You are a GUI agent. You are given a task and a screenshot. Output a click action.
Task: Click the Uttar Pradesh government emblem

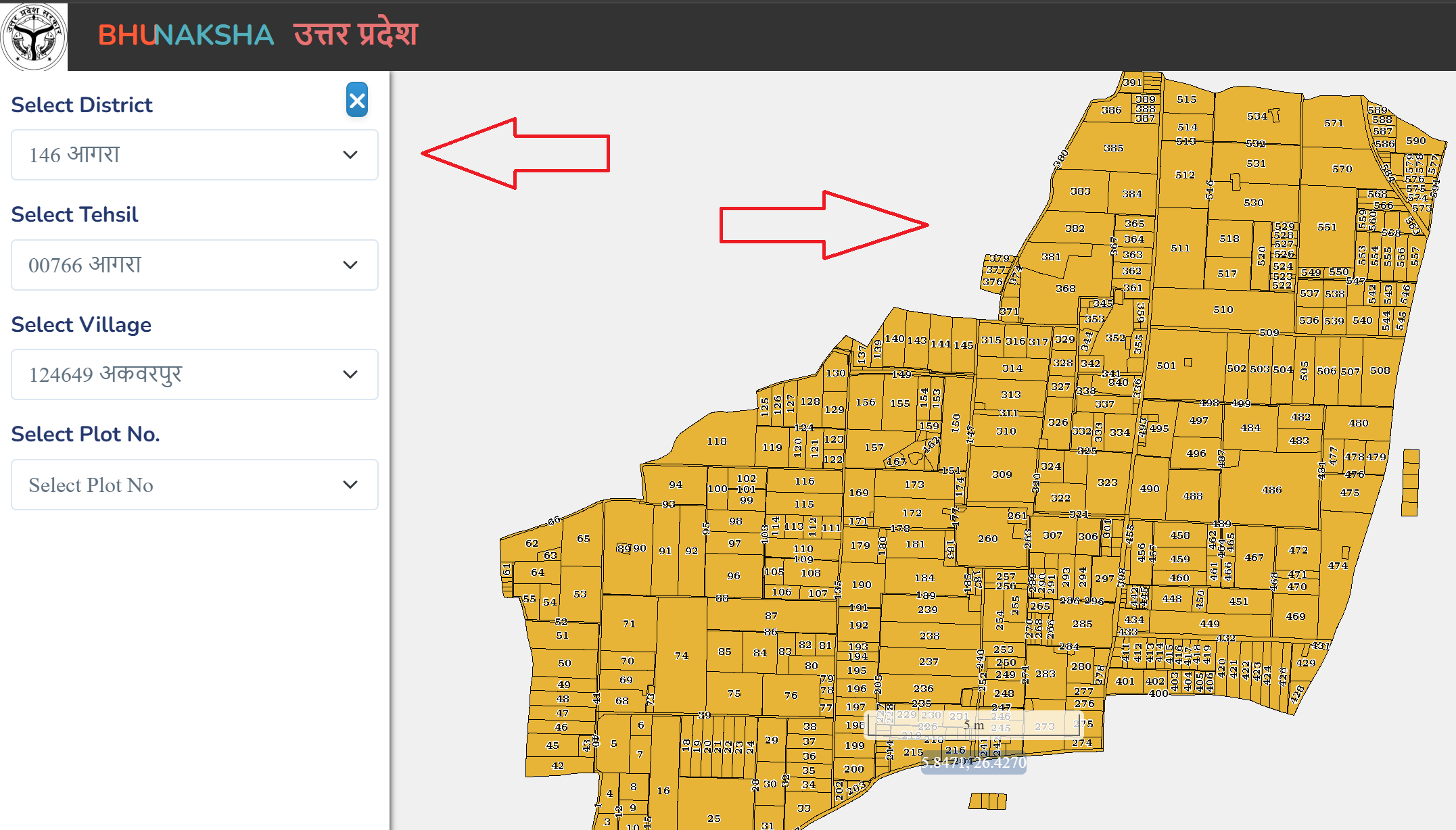(34, 36)
